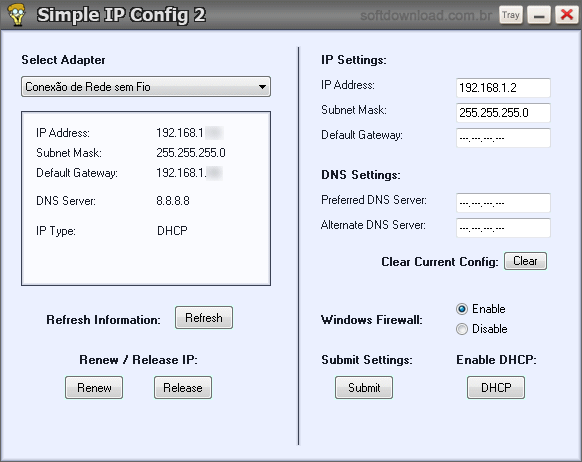The height and width of the screenshot is (462, 582).
Task: Select Disable for Windows Firewall
Action: [x=462, y=329]
